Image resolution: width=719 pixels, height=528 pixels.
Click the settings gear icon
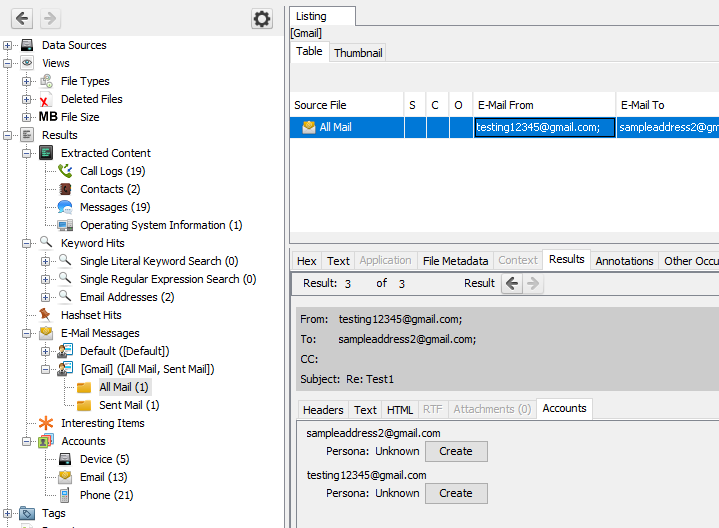[261, 19]
